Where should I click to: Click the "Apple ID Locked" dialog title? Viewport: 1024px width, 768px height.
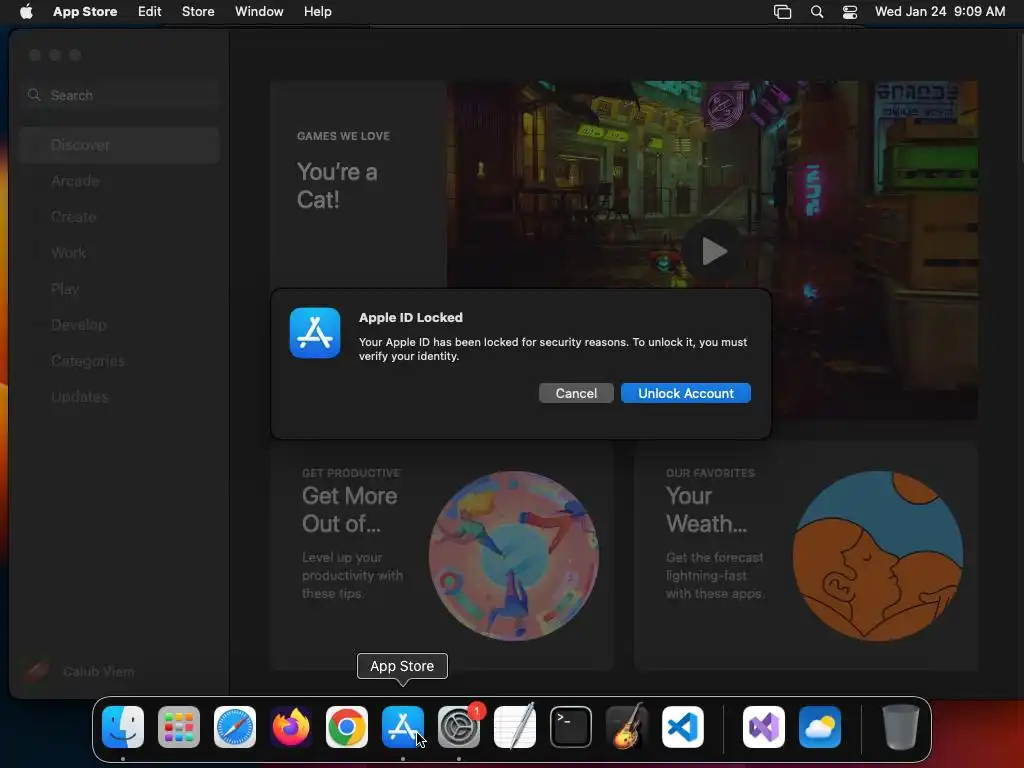click(x=411, y=317)
